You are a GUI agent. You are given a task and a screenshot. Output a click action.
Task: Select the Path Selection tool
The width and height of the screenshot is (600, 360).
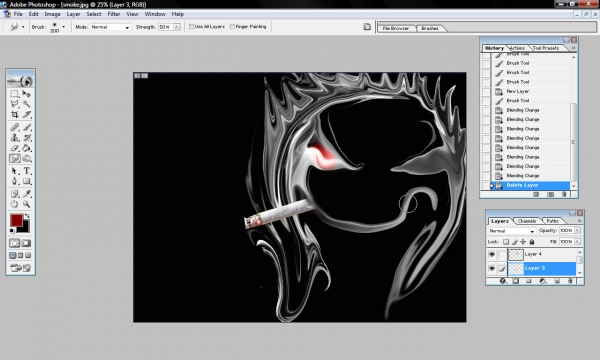[15, 171]
